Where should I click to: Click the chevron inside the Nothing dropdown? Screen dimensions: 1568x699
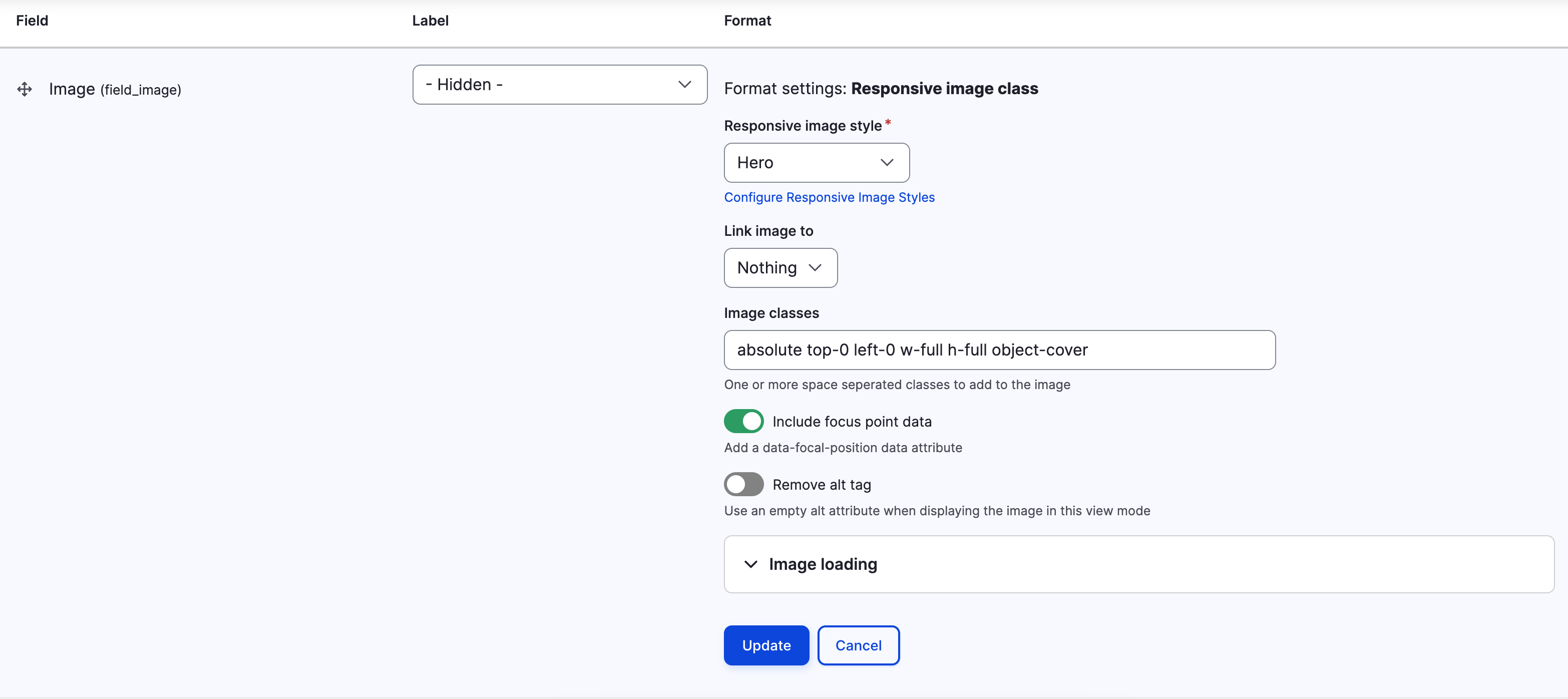point(816,268)
